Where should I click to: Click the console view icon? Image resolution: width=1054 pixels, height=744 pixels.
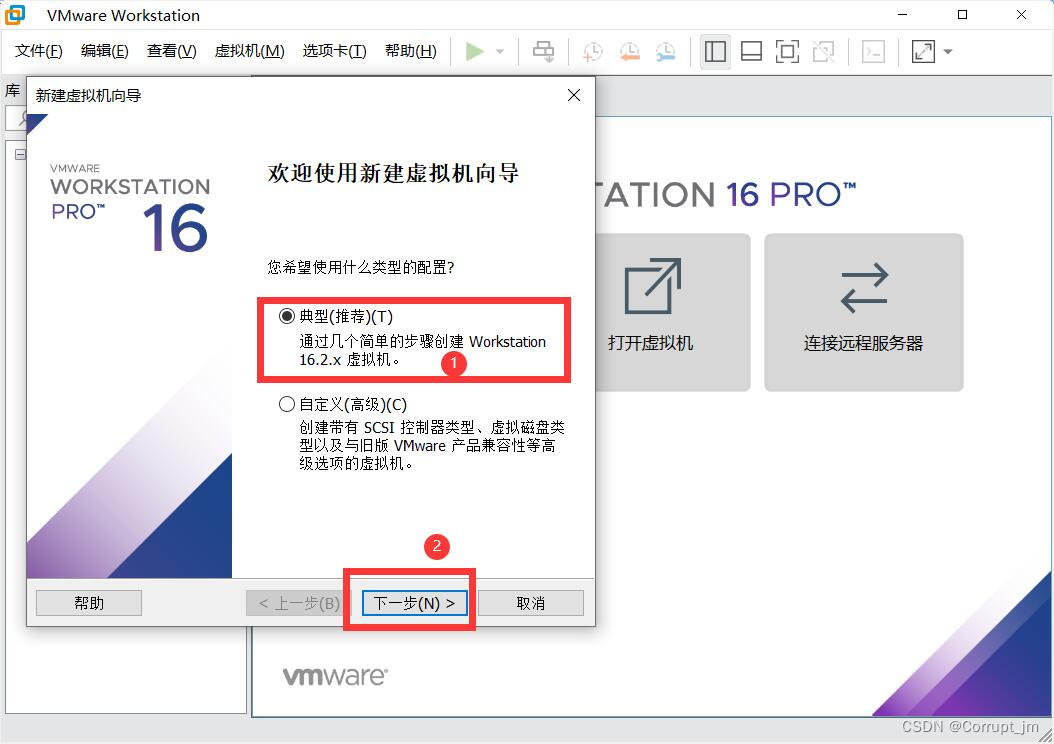tap(873, 52)
